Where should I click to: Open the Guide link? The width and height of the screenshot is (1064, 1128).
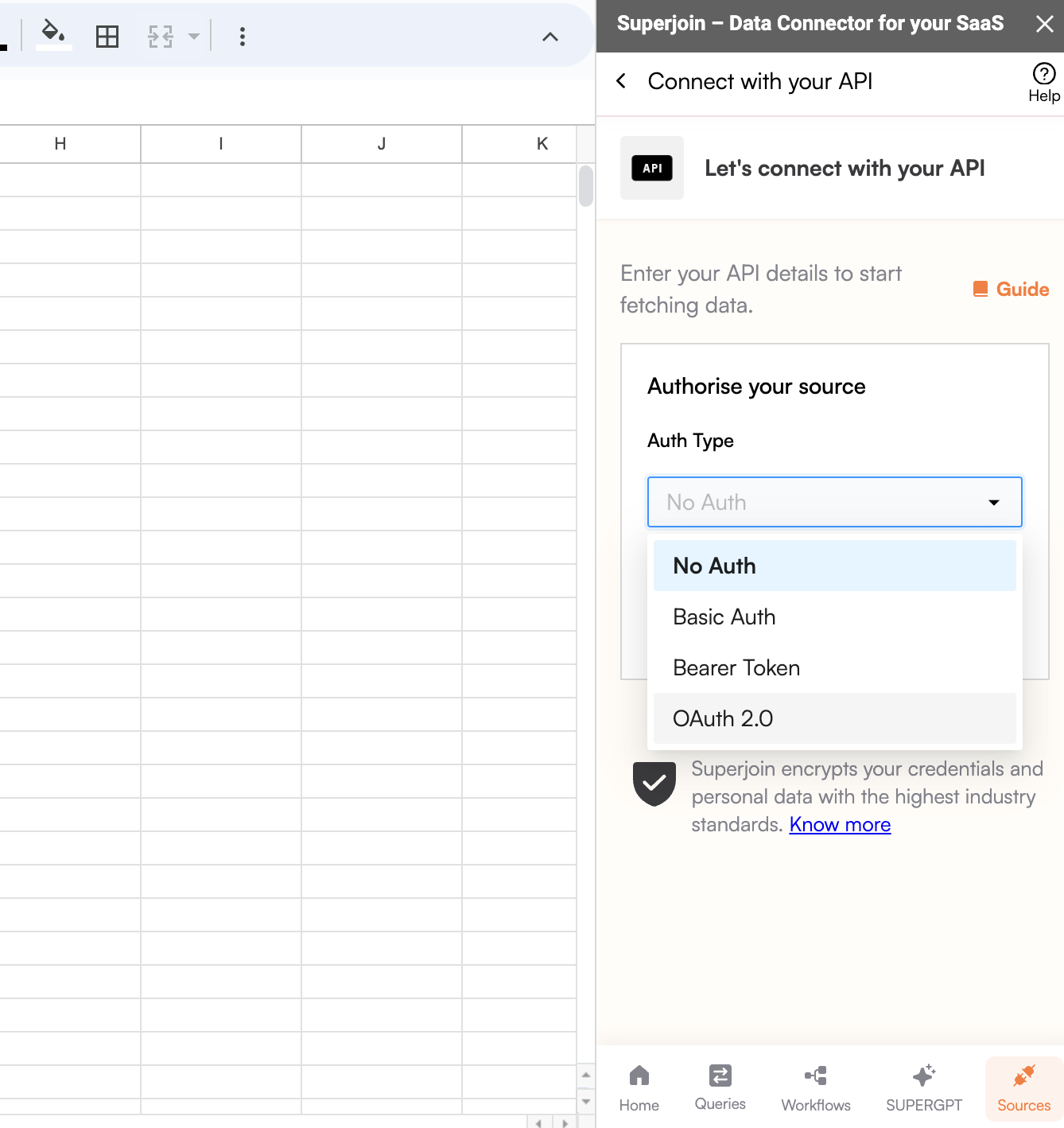coord(1012,290)
